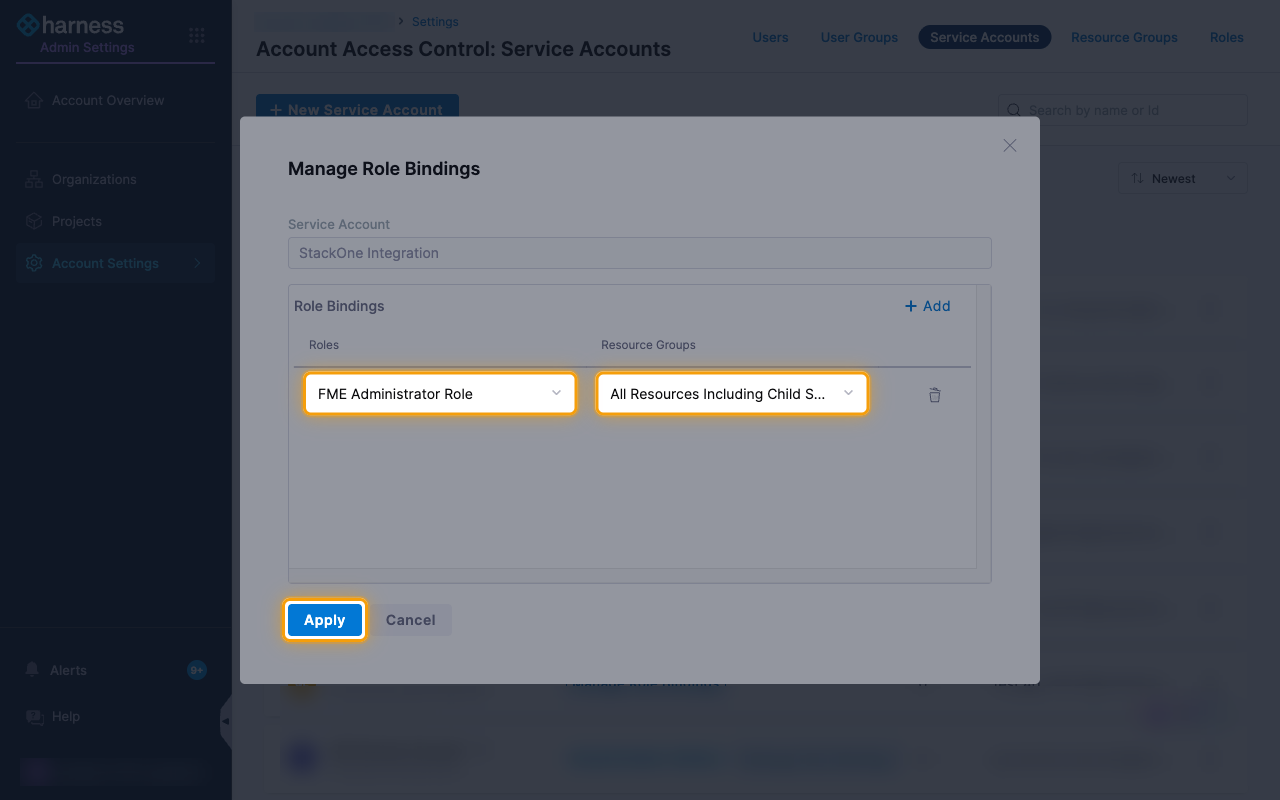Add a new role binding

tap(927, 306)
